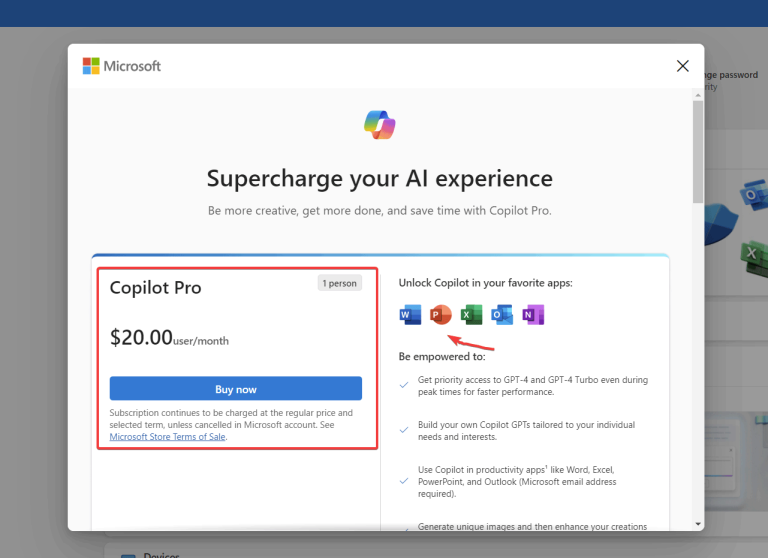Click the Build your own Copilot GPTs text

coord(527,431)
